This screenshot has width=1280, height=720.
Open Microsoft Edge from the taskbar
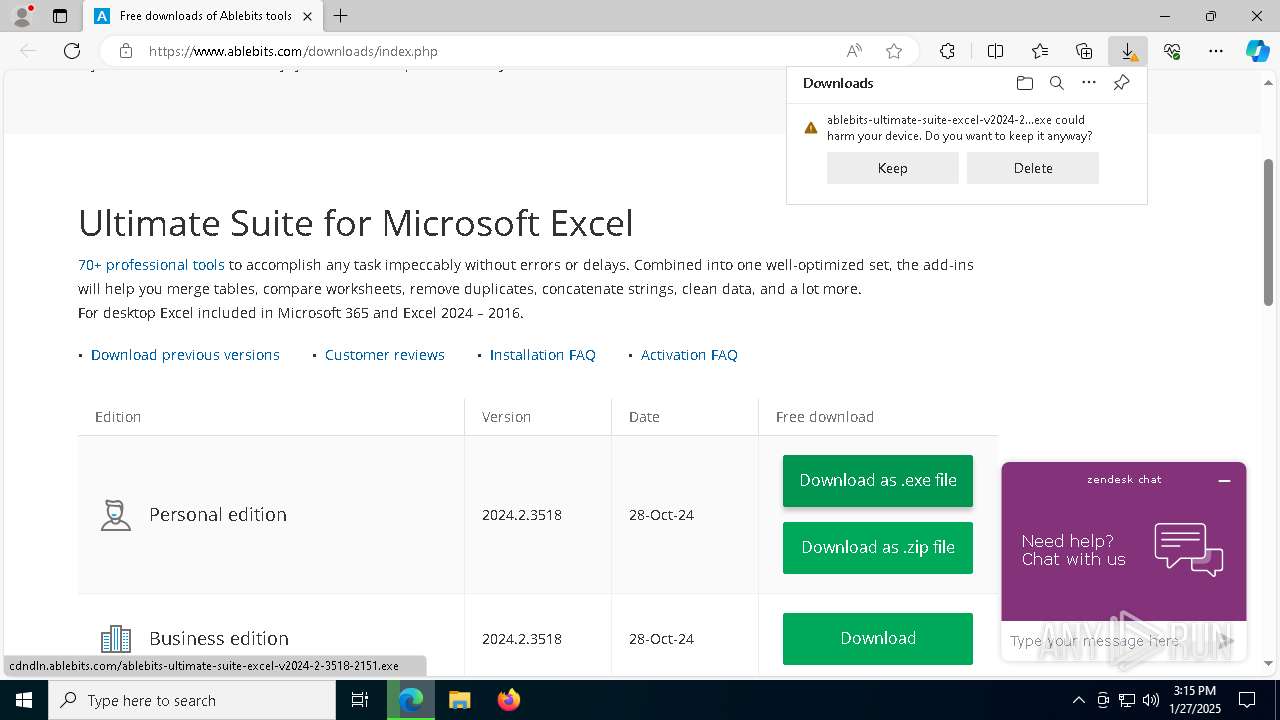[x=411, y=700]
